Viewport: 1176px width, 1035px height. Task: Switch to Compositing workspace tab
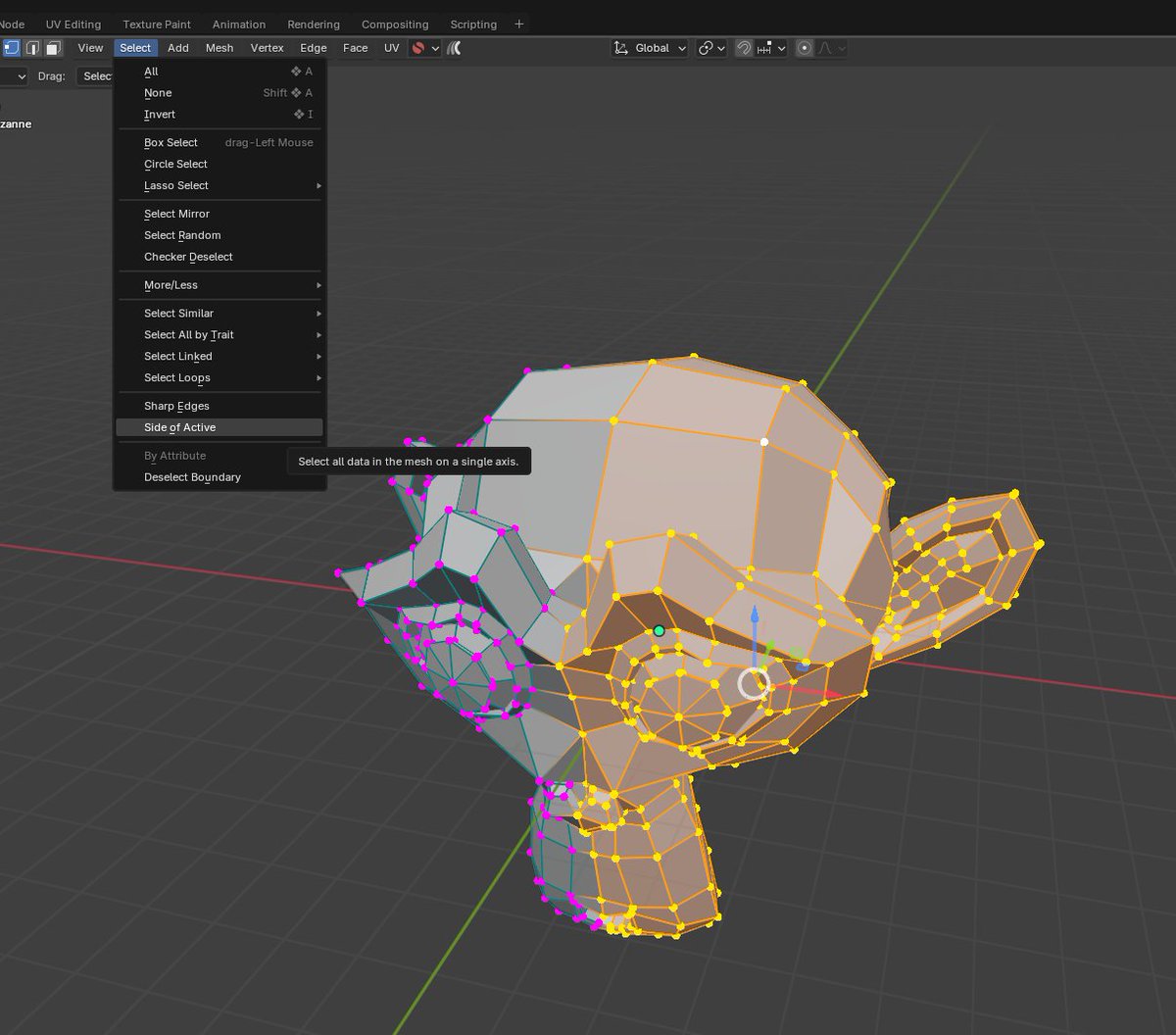pos(395,24)
